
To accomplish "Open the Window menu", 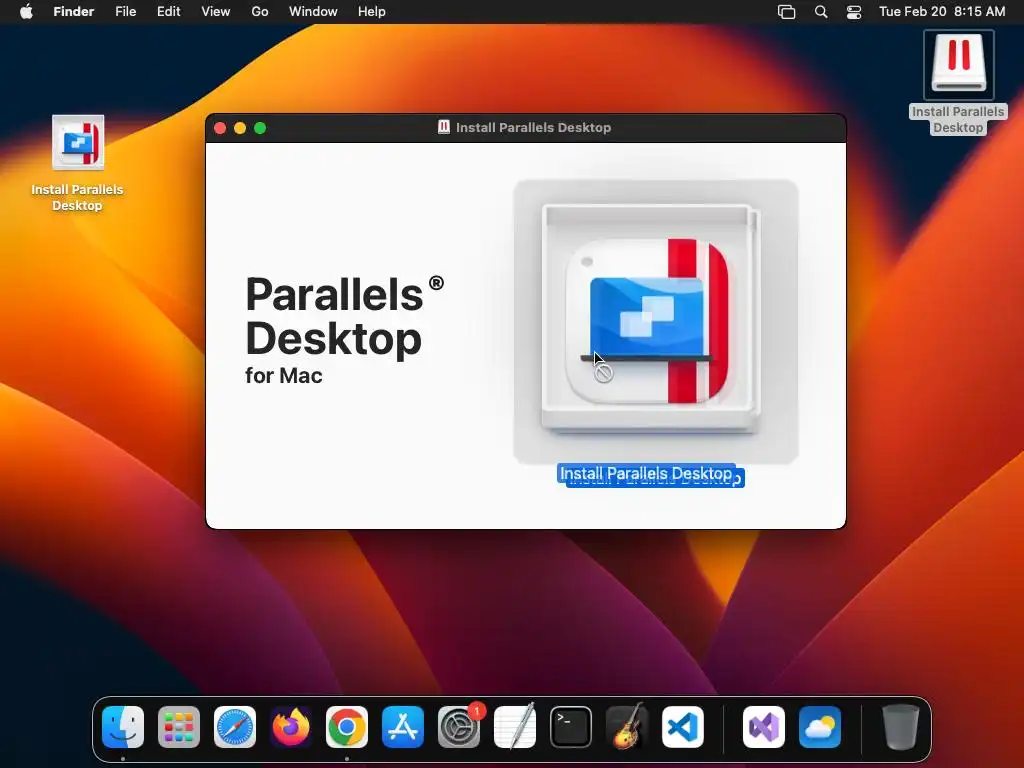I will click(x=313, y=12).
